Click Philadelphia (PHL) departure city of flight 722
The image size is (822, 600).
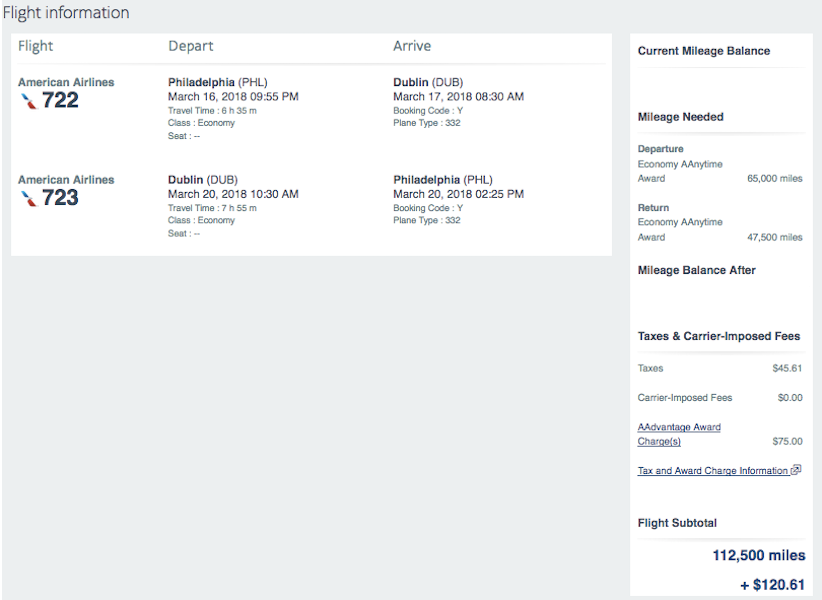click(217, 82)
